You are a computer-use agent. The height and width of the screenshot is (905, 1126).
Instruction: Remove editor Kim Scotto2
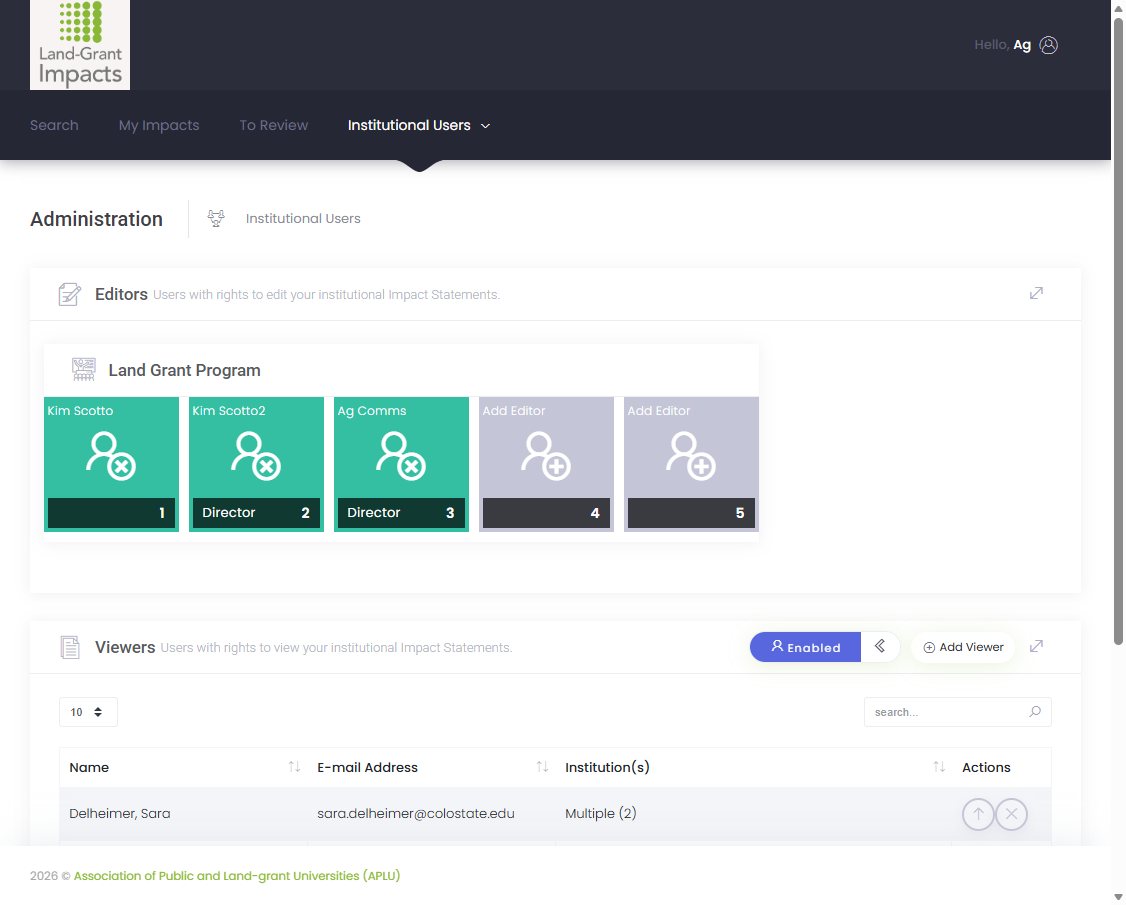tap(256, 455)
